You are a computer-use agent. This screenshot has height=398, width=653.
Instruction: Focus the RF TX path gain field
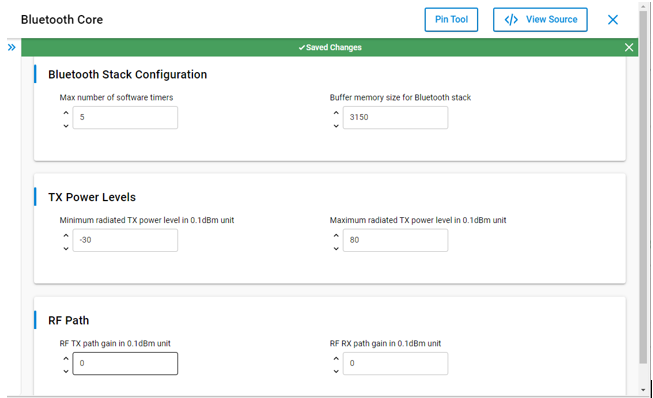(x=125, y=363)
